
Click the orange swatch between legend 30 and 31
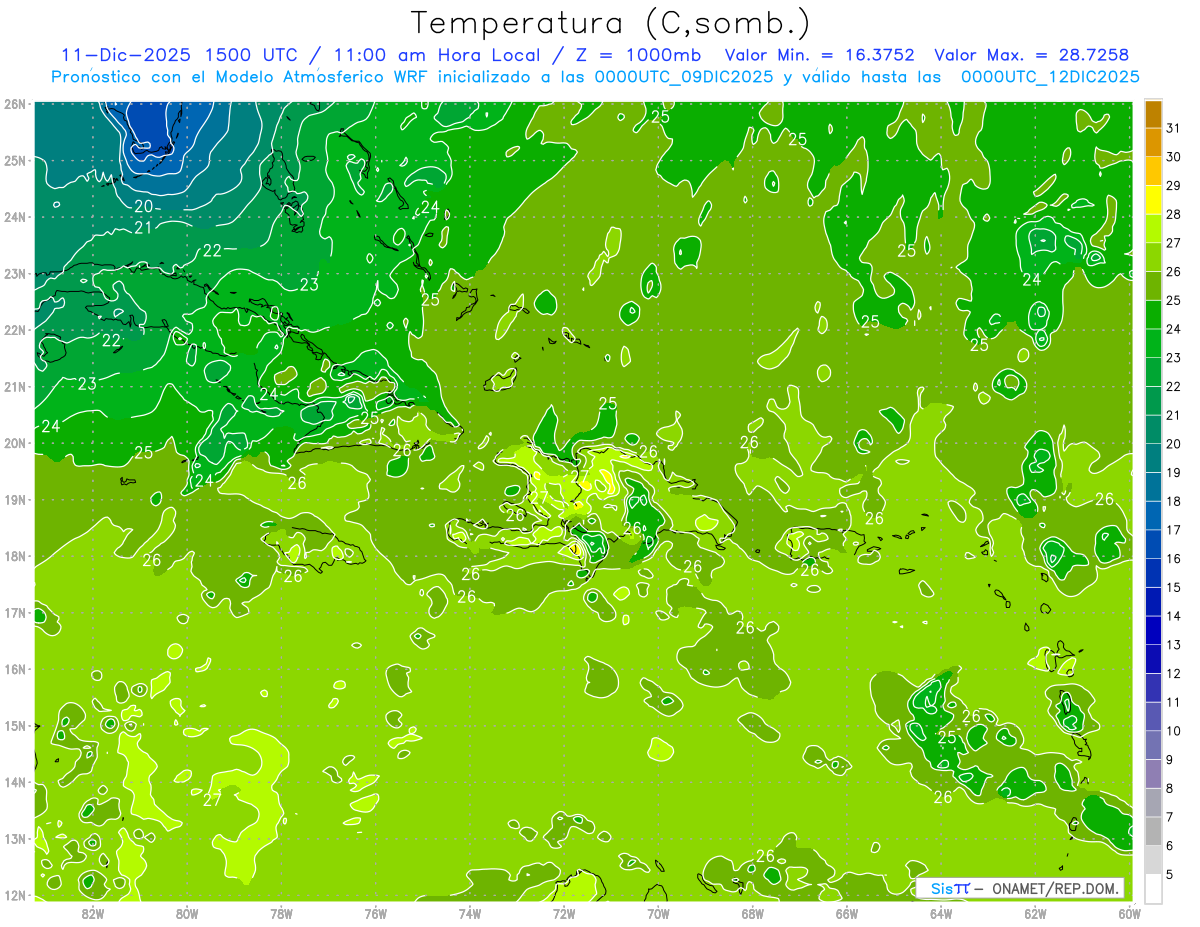[1153, 143]
